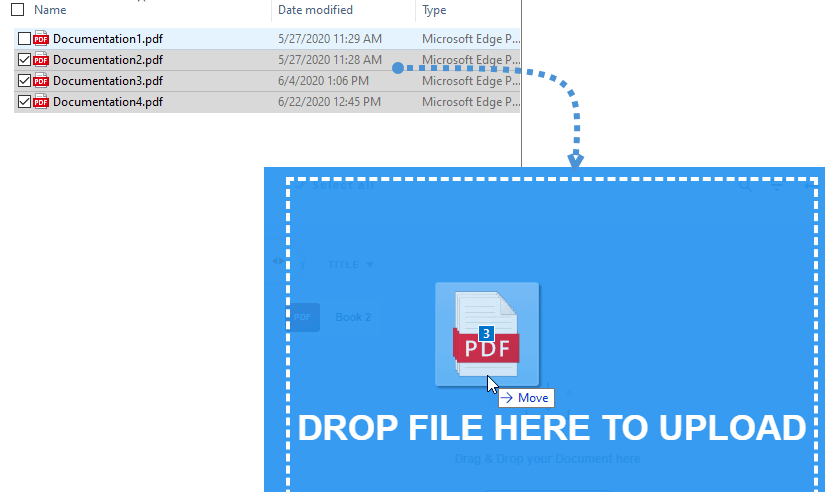
Task: Open the Book 2 document entry
Action: (353, 317)
